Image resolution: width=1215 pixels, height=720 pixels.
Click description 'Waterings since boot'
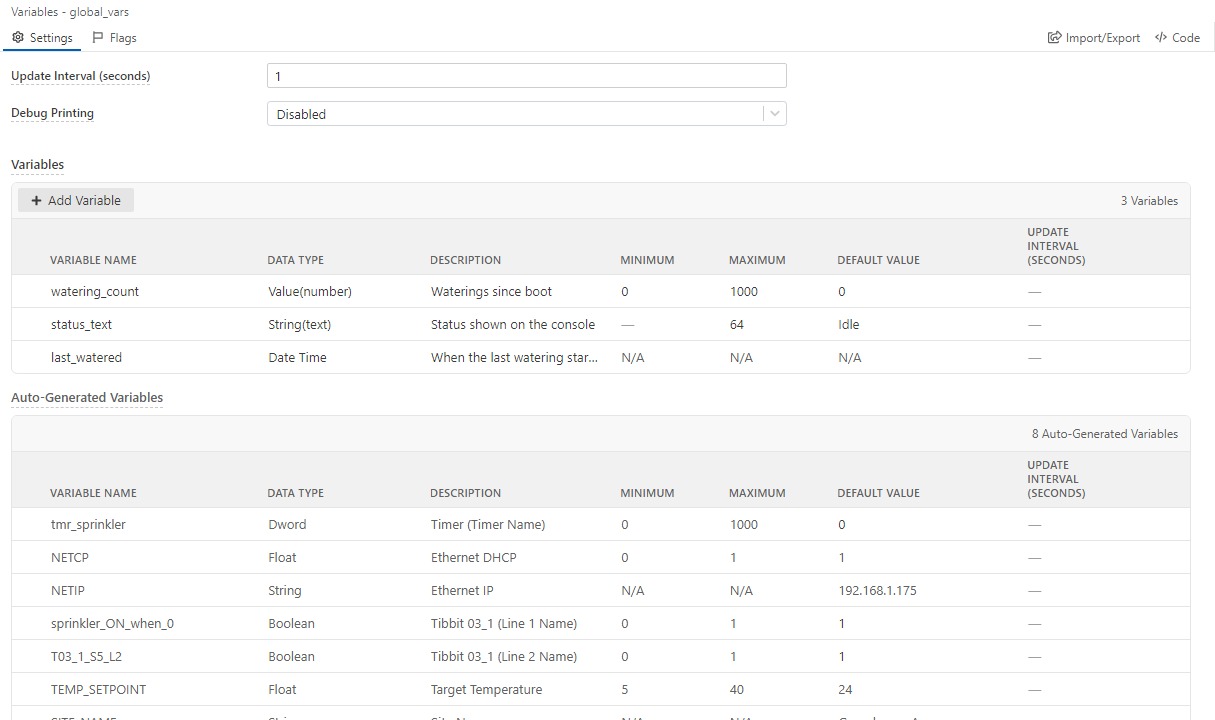click(491, 291)
